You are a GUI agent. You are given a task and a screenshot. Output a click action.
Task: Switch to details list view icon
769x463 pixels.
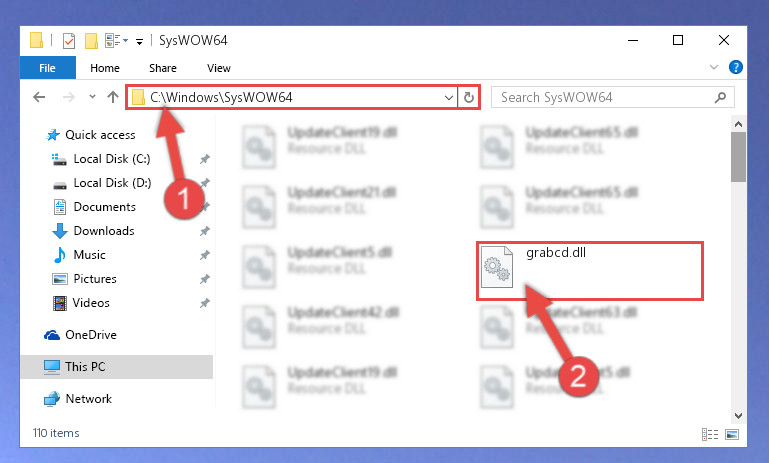710,434
